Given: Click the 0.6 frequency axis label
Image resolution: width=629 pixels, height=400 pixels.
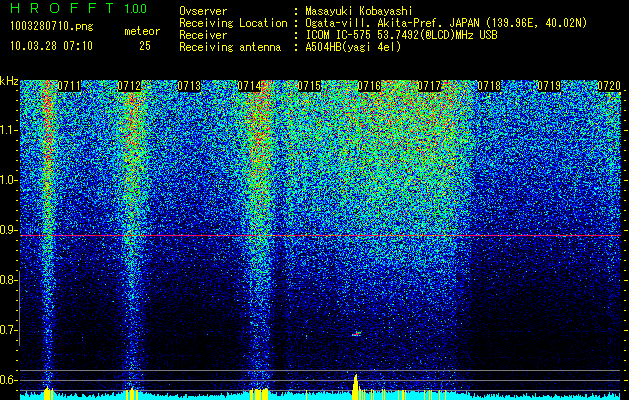Looking at the screenshot, I should [x=8, y=380].
